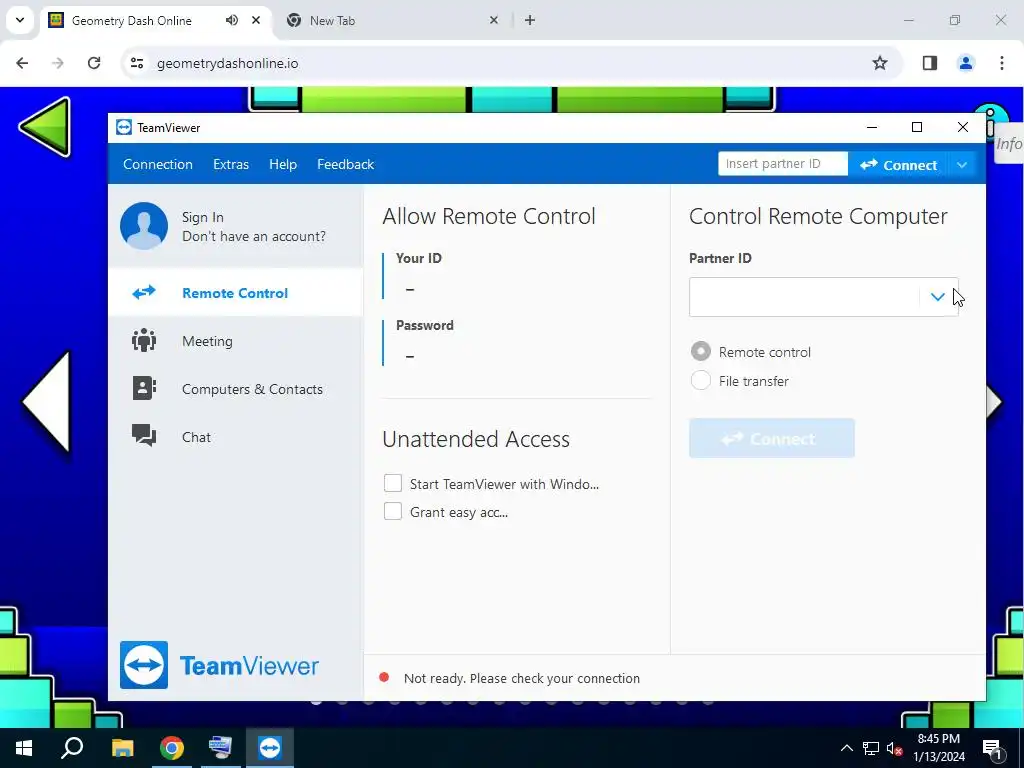Open File Explorer from taskbar
Screen dimensions: 1024x768
(x=122, y=748)
